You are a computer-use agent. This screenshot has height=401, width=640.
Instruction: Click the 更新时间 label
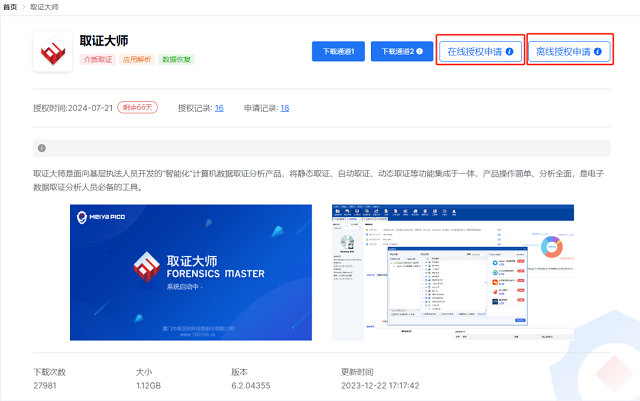(x=357, y=372)
